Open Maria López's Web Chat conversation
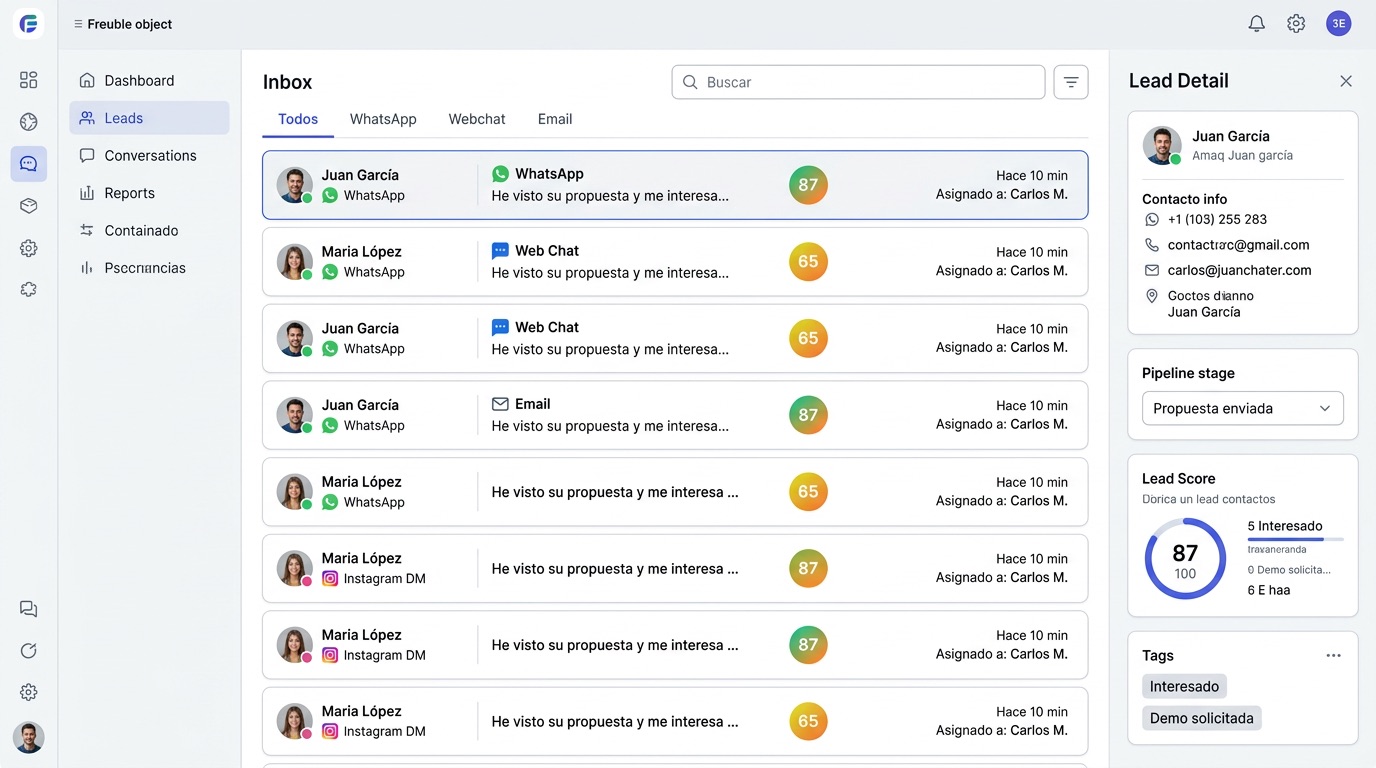 click(675, 262)
